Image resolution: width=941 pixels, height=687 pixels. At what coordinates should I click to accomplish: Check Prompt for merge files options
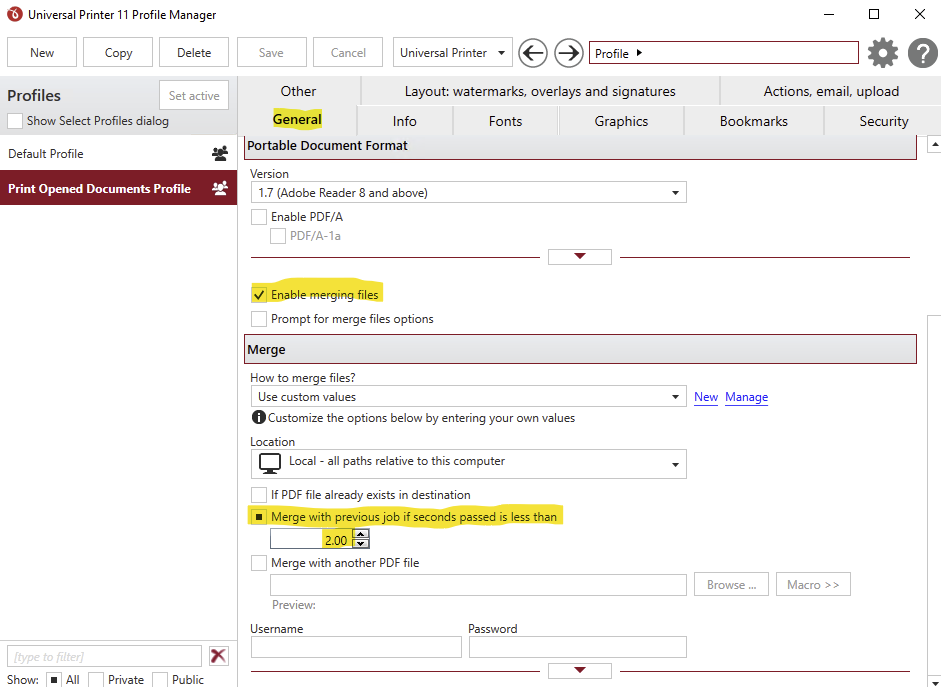[x=259, y=319]
